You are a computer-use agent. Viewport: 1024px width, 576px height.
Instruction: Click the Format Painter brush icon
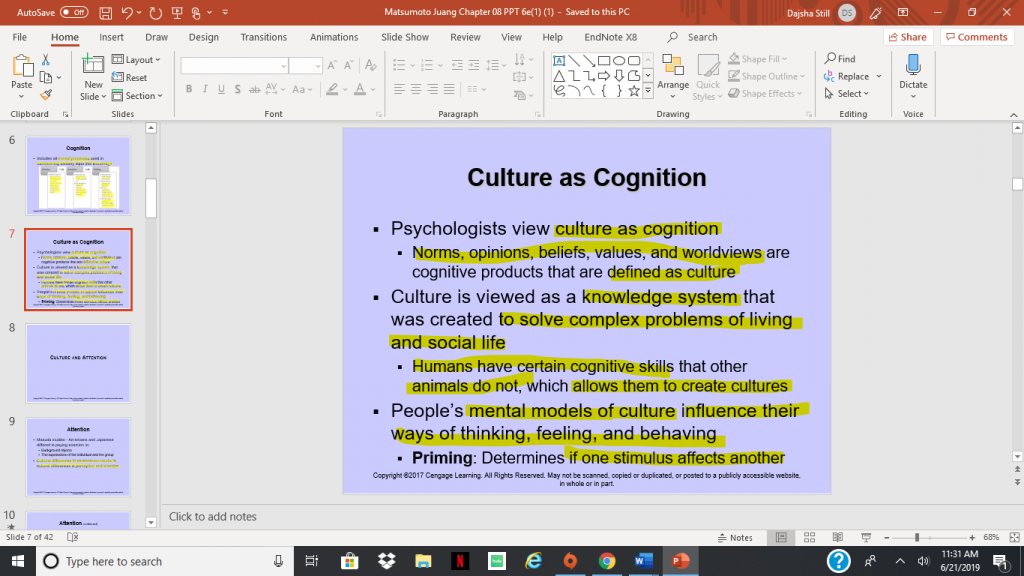[46, 95]
